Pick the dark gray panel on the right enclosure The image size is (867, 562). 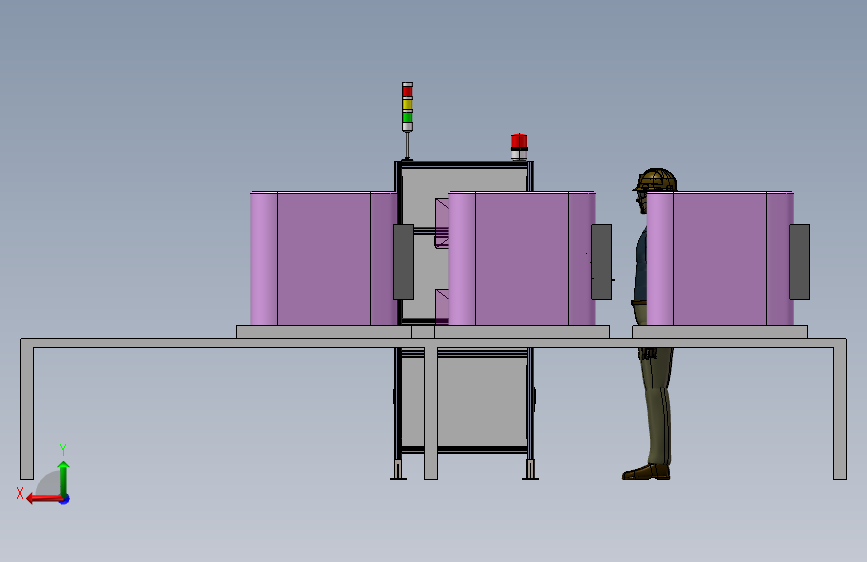(x=800, y=262)
